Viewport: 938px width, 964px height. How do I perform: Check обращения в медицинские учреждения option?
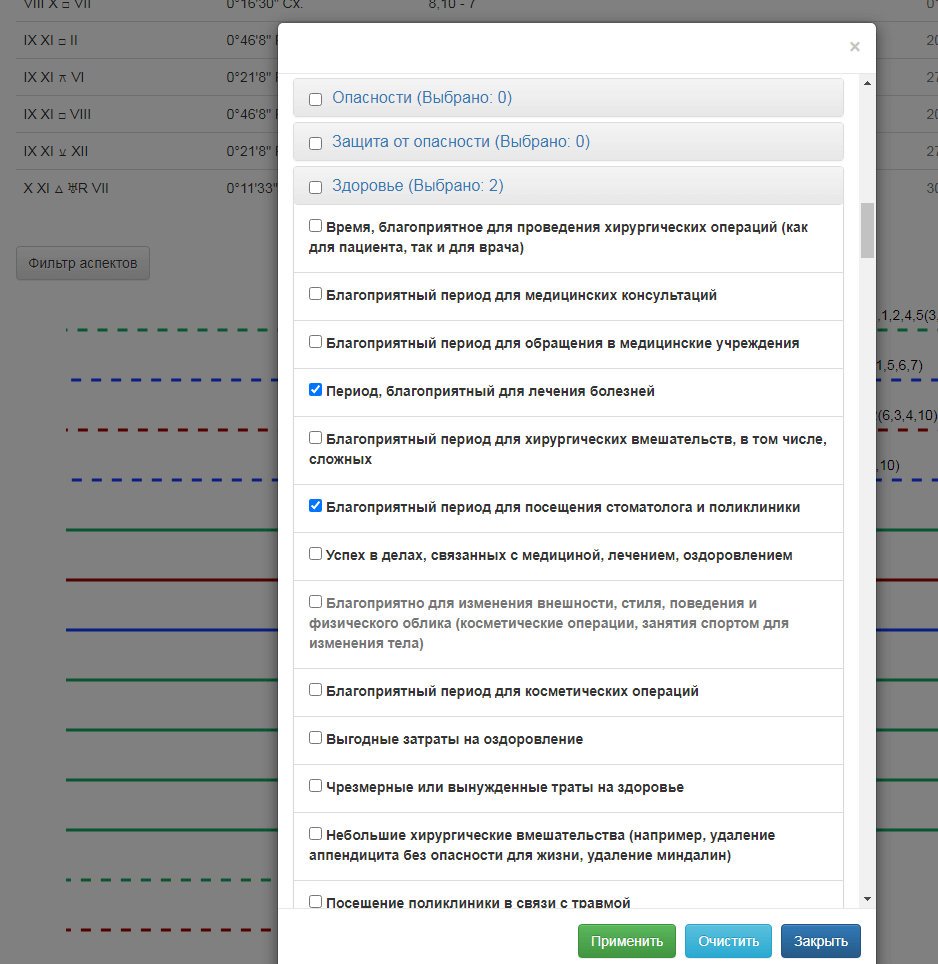pos(315,342)
